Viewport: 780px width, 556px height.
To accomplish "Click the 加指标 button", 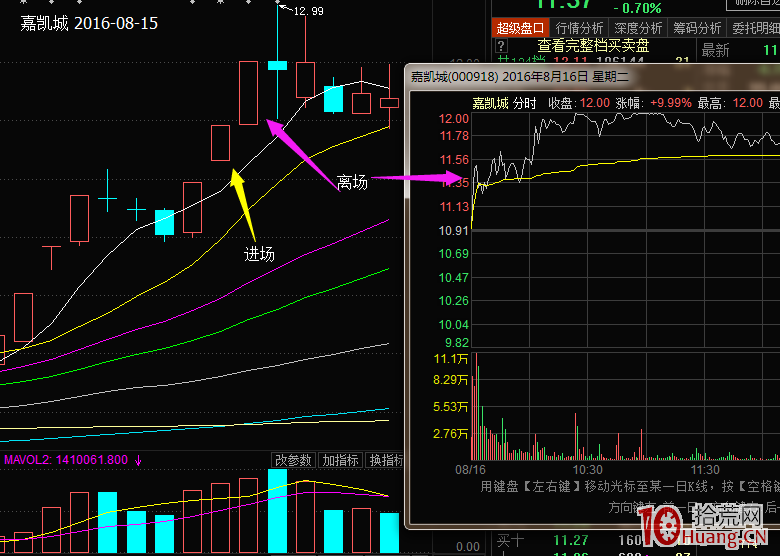I will tap(340, 460).
